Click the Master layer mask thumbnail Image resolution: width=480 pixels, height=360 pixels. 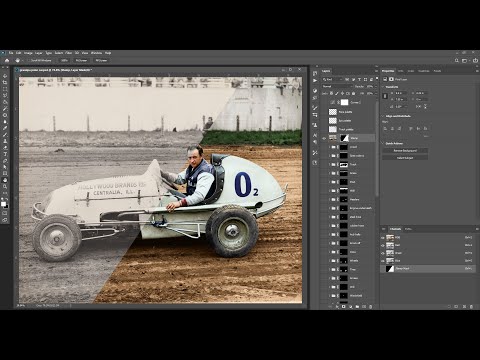(344, 138)
